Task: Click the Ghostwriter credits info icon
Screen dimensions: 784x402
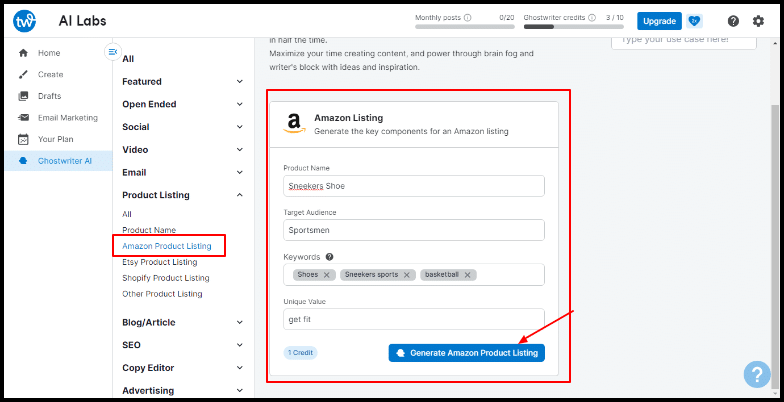Action: (x=592, y=18)
